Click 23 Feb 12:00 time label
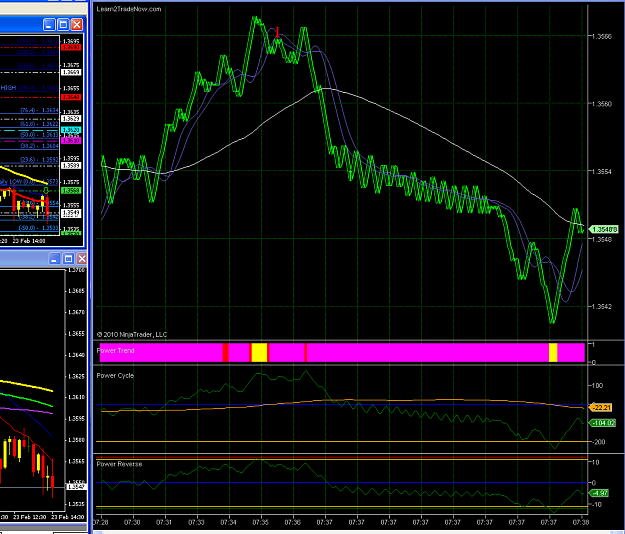 coord(29,517)
